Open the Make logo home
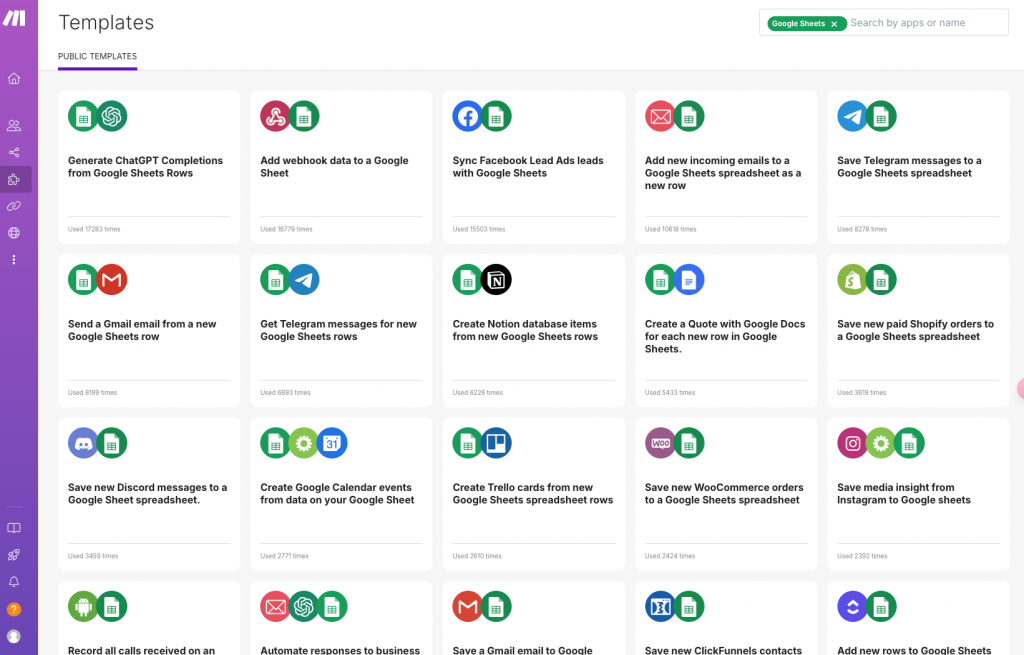Screen dimensions: 1024x655 coord(14,18)
